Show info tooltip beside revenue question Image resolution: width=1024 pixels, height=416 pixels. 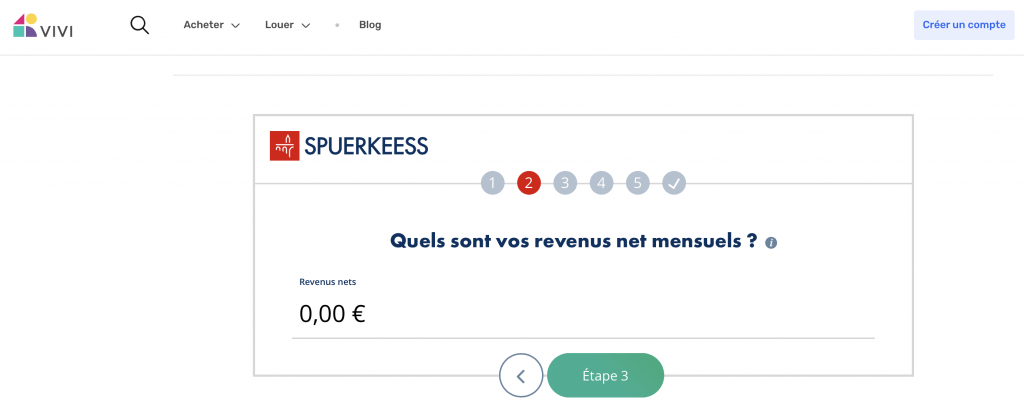click(x=771, y=243)
